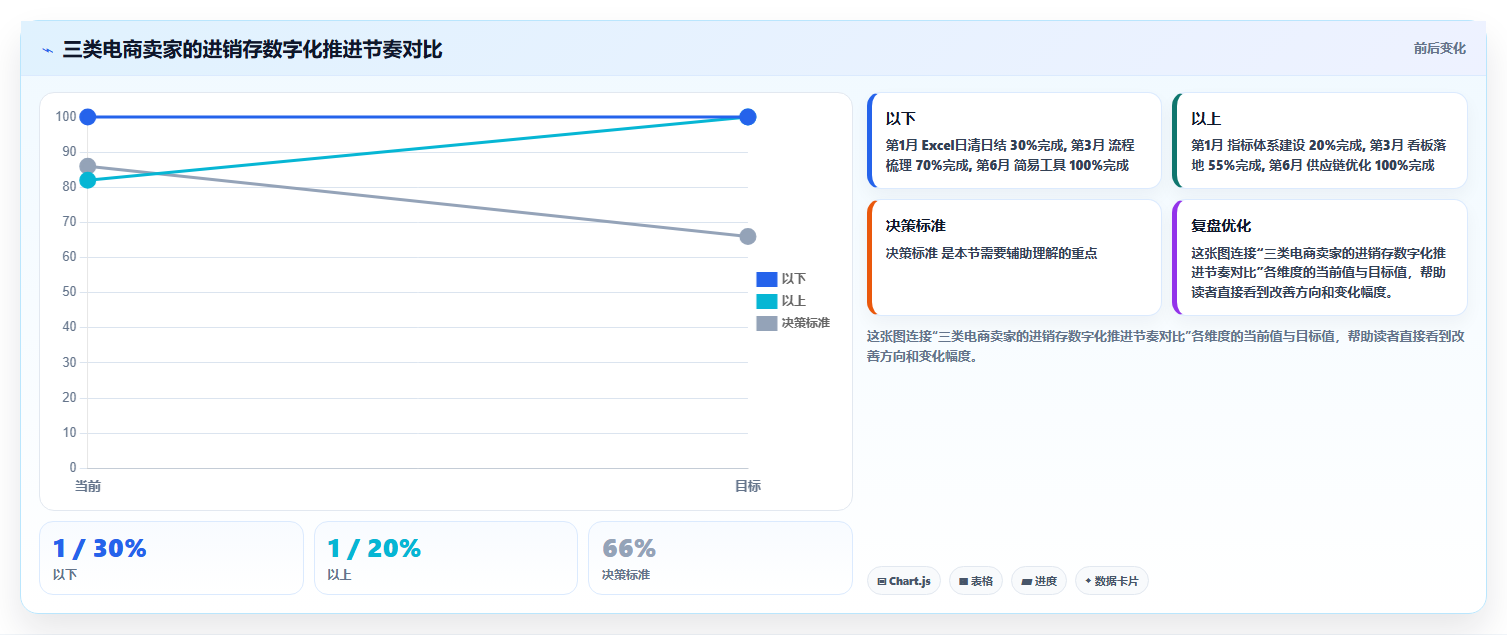Click the gray data point at 当前
This screenshot has height=635, width=1507.
pos(88,166)
